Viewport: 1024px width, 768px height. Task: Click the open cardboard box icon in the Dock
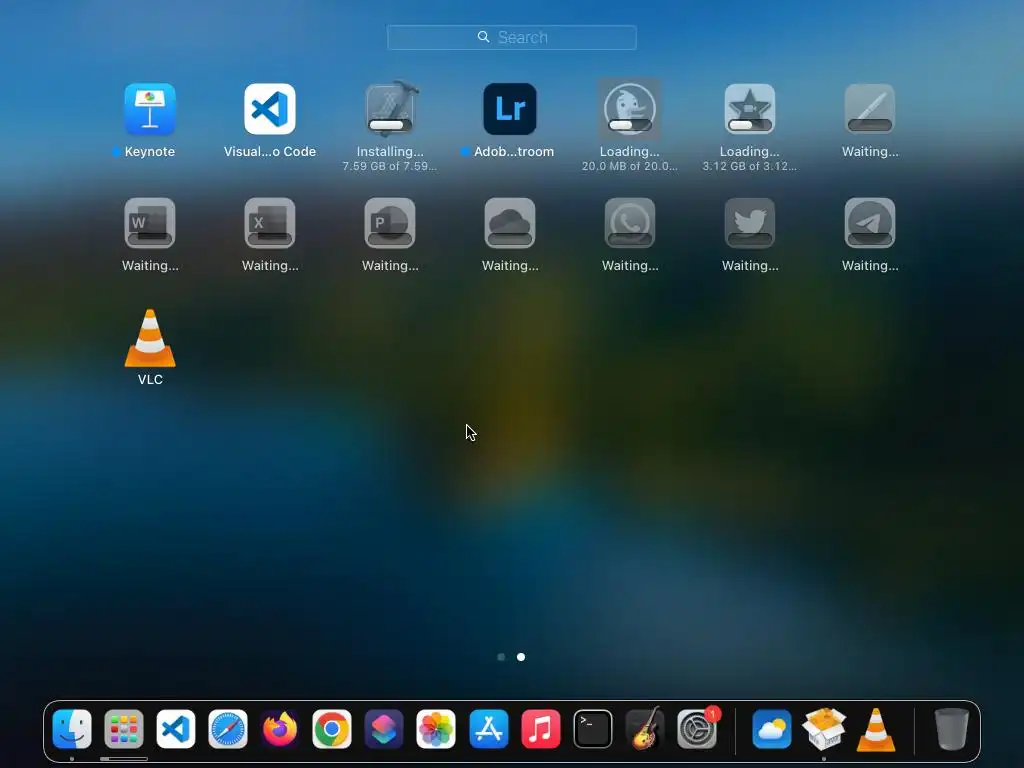[824, 729]
